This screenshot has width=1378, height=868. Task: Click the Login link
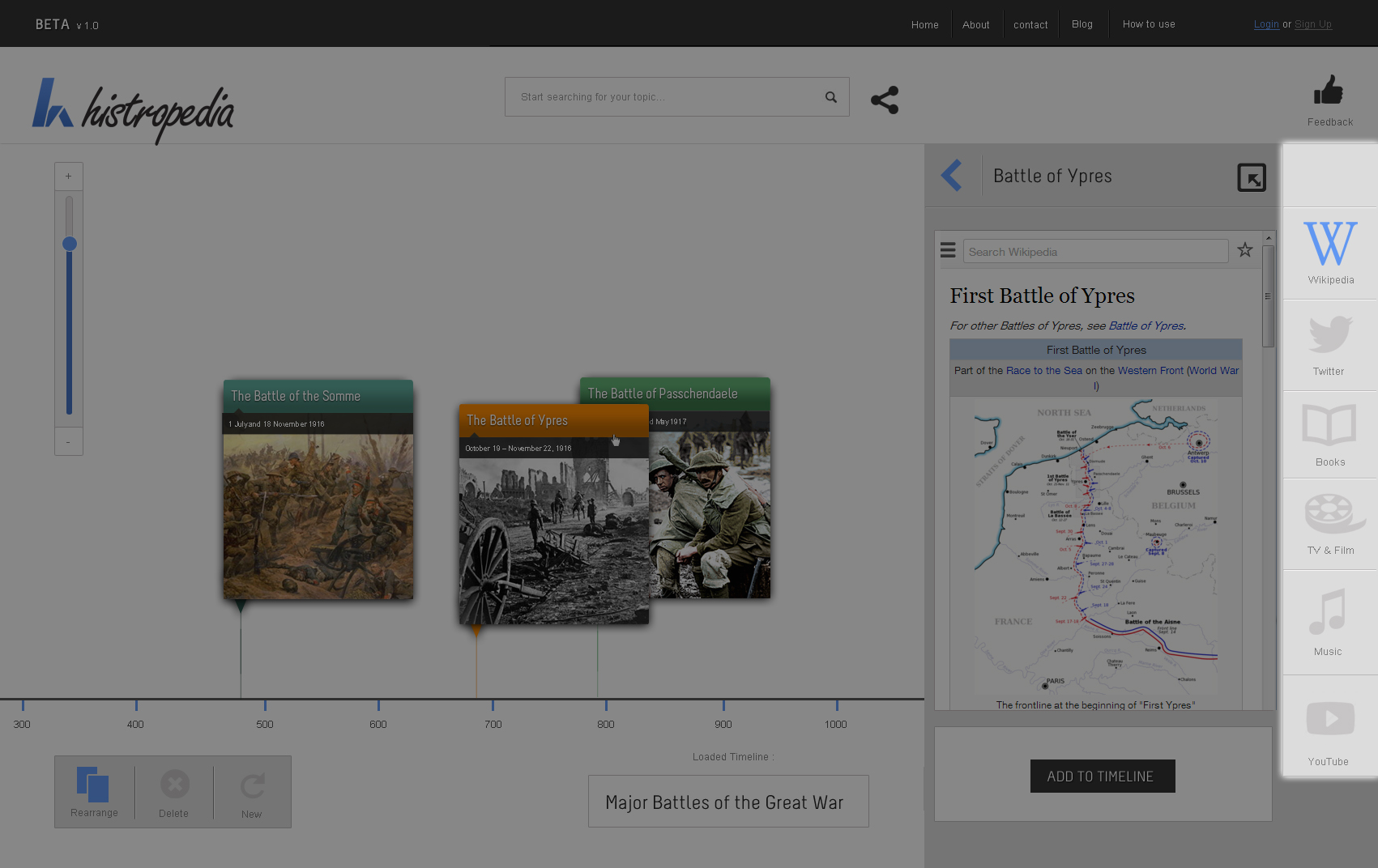click(1265, 24)
